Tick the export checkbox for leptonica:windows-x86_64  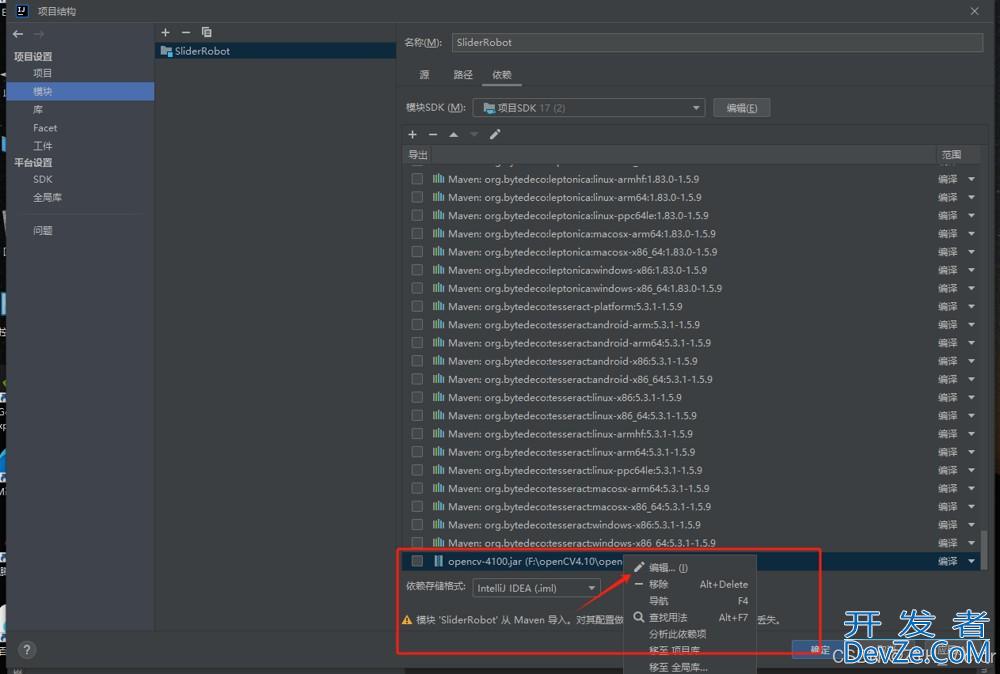coord(417,288)
